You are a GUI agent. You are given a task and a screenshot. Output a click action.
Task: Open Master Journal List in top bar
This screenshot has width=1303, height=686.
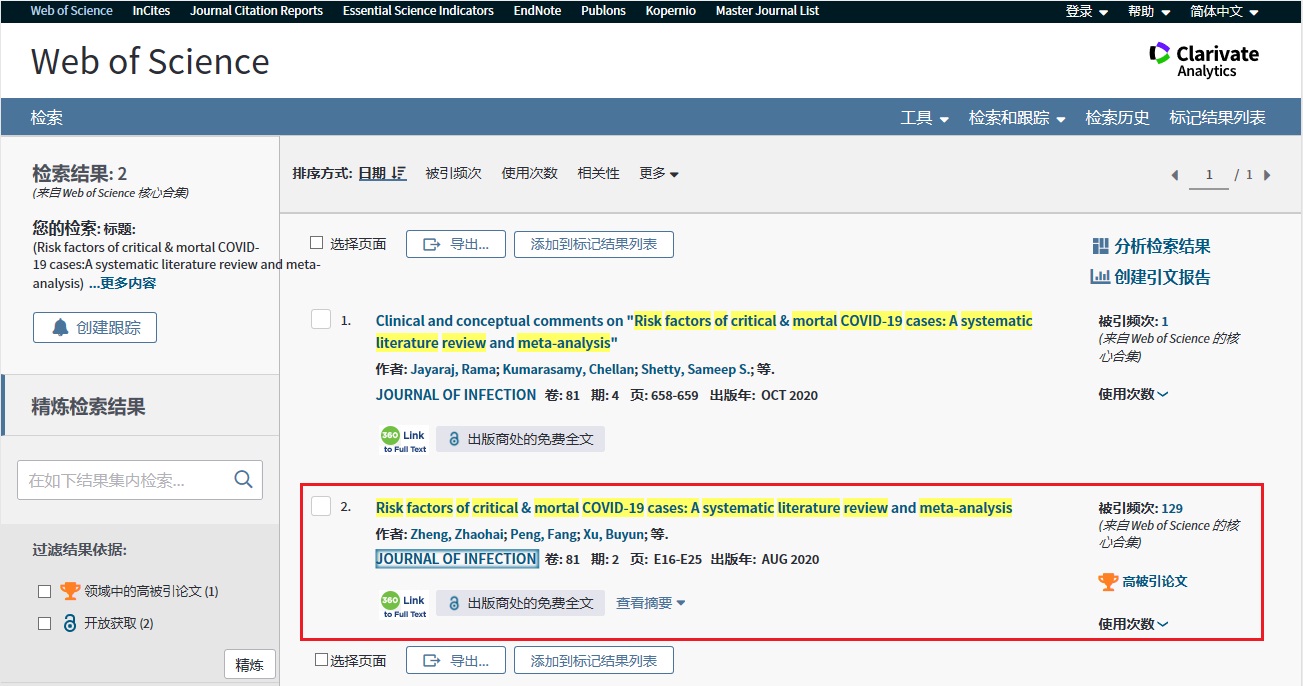click(x=767, y=11)
